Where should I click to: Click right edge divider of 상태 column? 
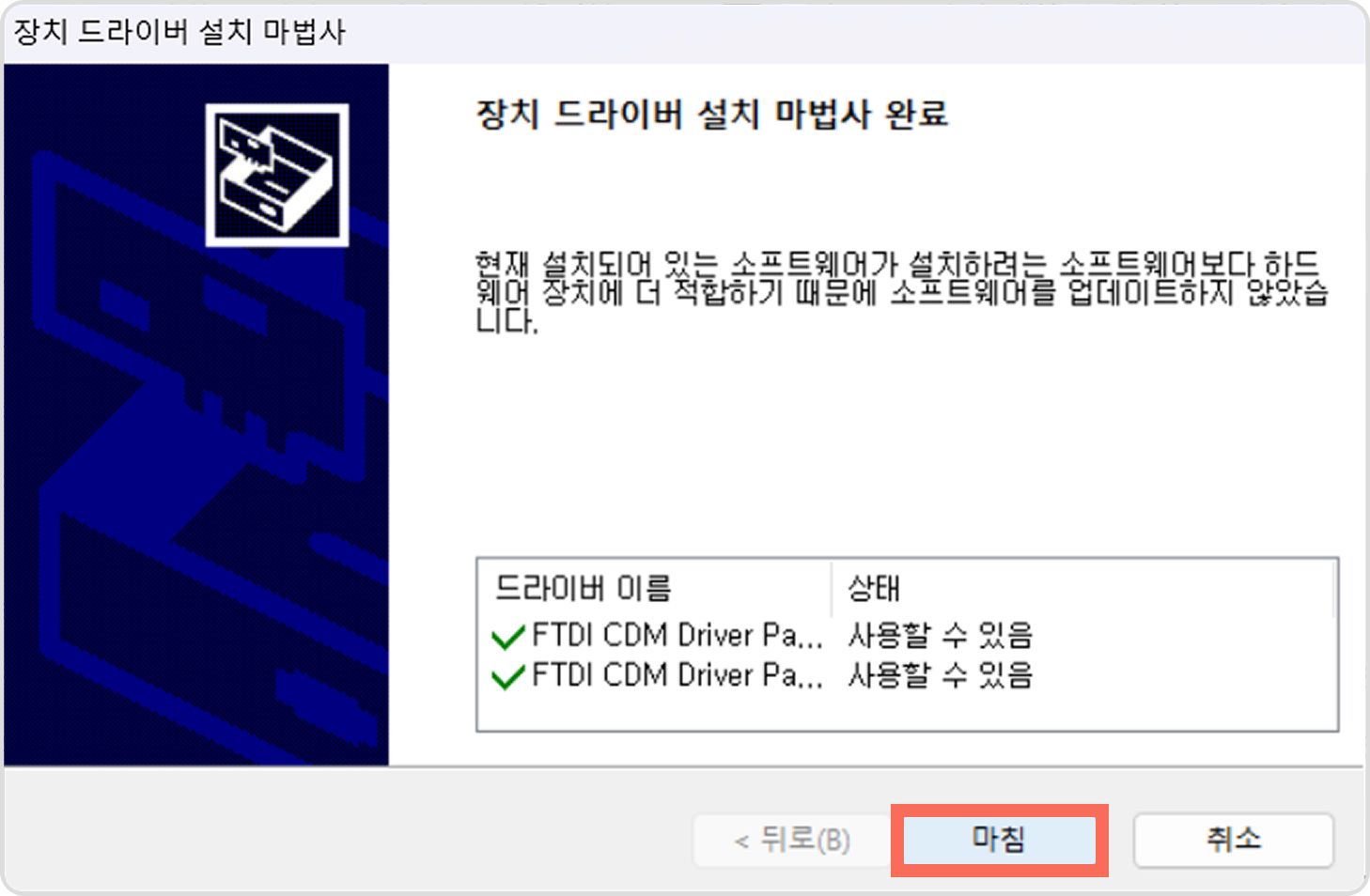point(1333,589)
